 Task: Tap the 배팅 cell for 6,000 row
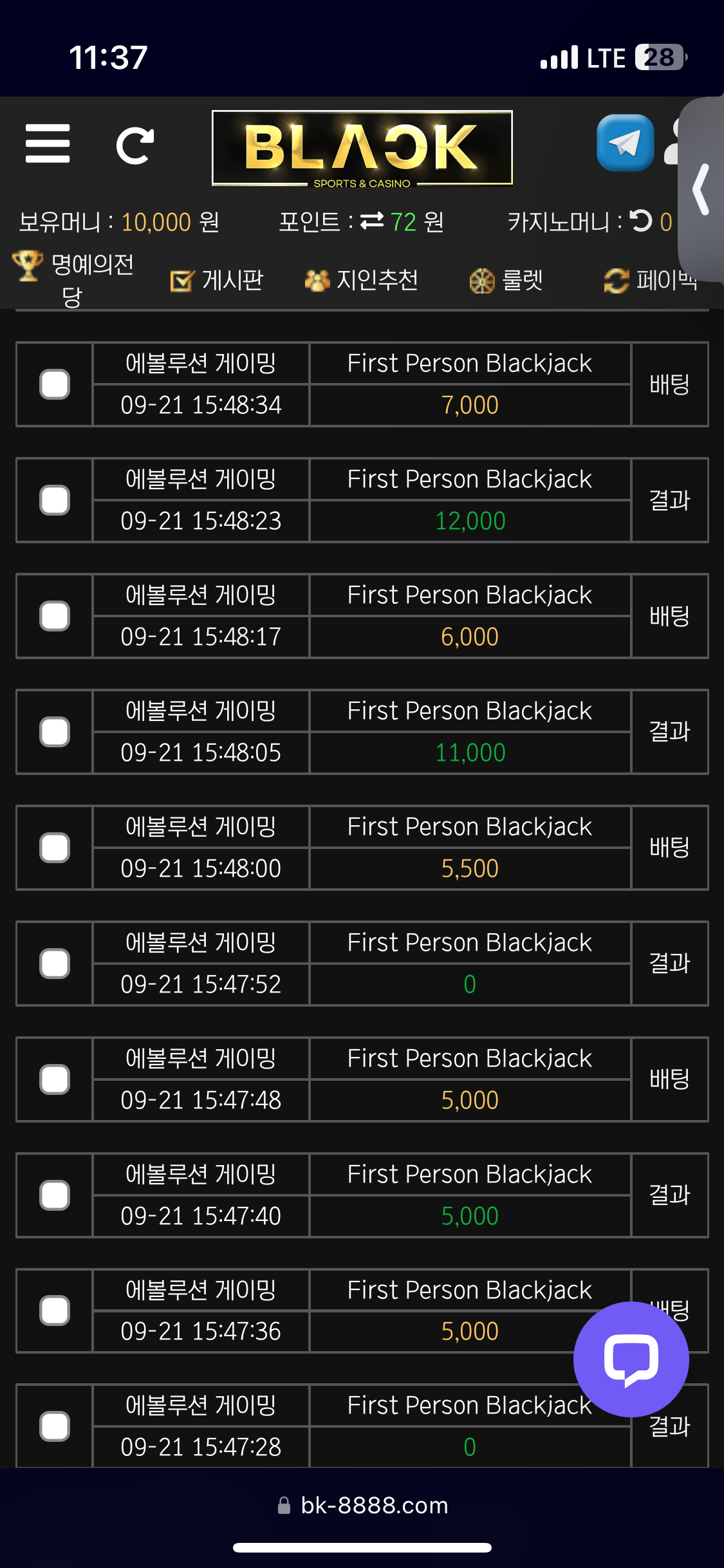(x=669, y=616)
